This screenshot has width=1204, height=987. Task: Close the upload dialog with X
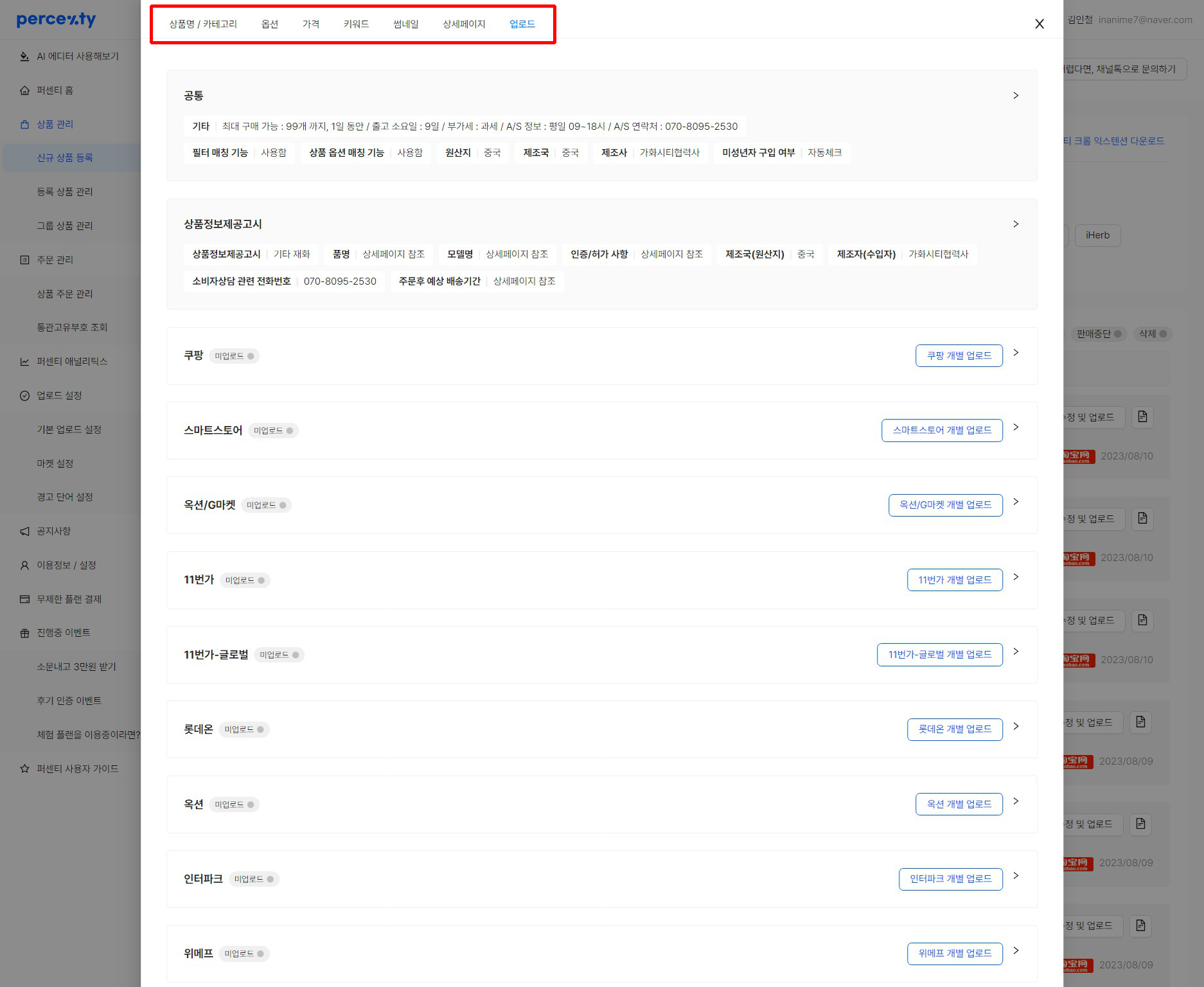coord(1040,24)
